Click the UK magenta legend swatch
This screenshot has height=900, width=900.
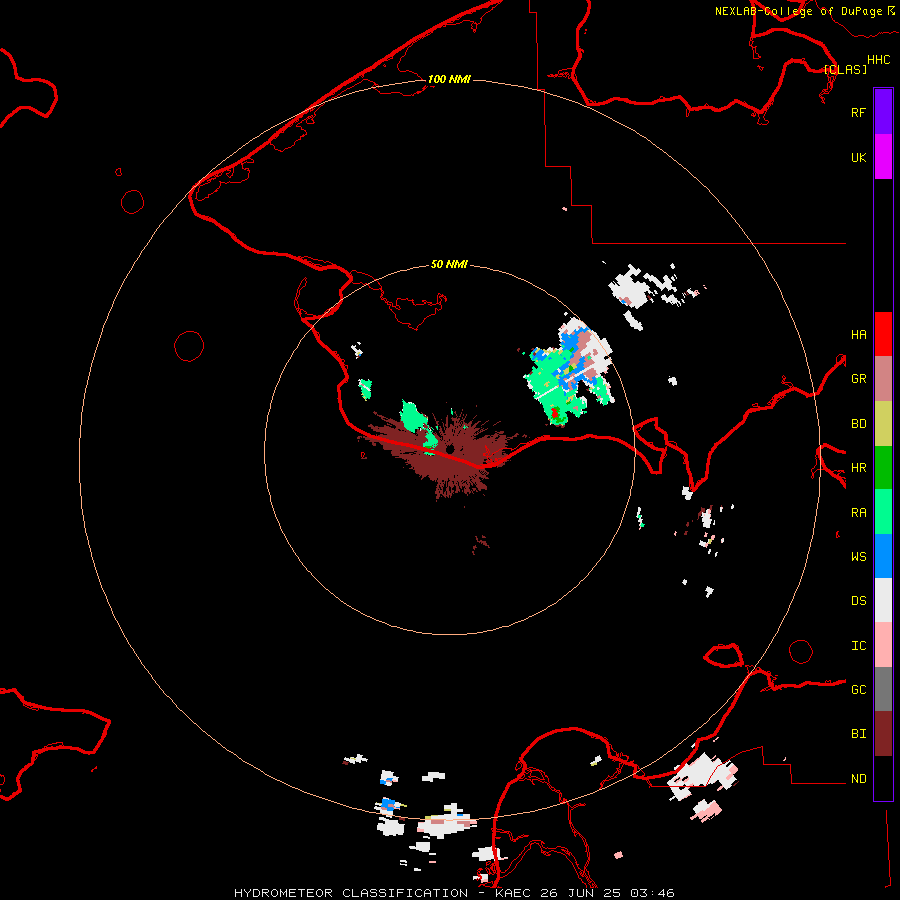click(x=883, y=157)
